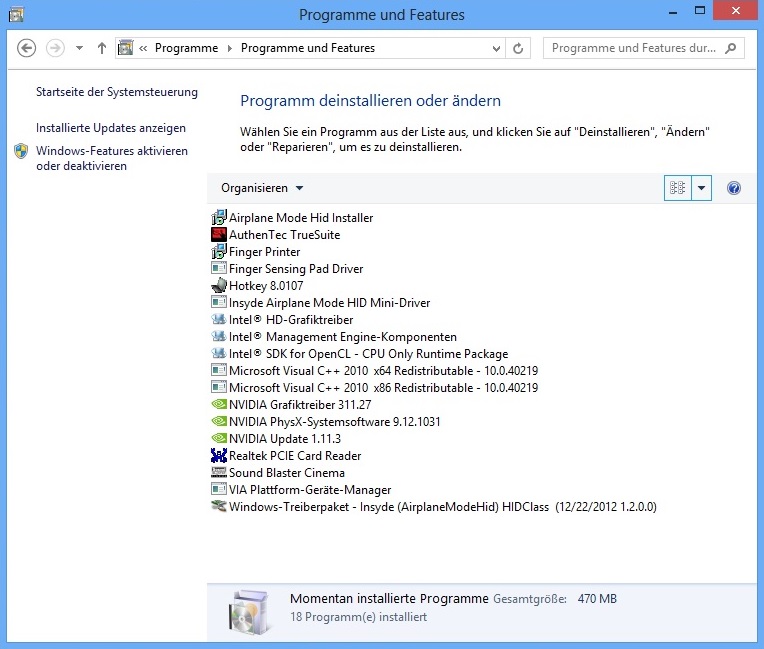Open Installierte Updates anzeigen link
The width and height of the screenshot is (764, 649).
(111, 128)
